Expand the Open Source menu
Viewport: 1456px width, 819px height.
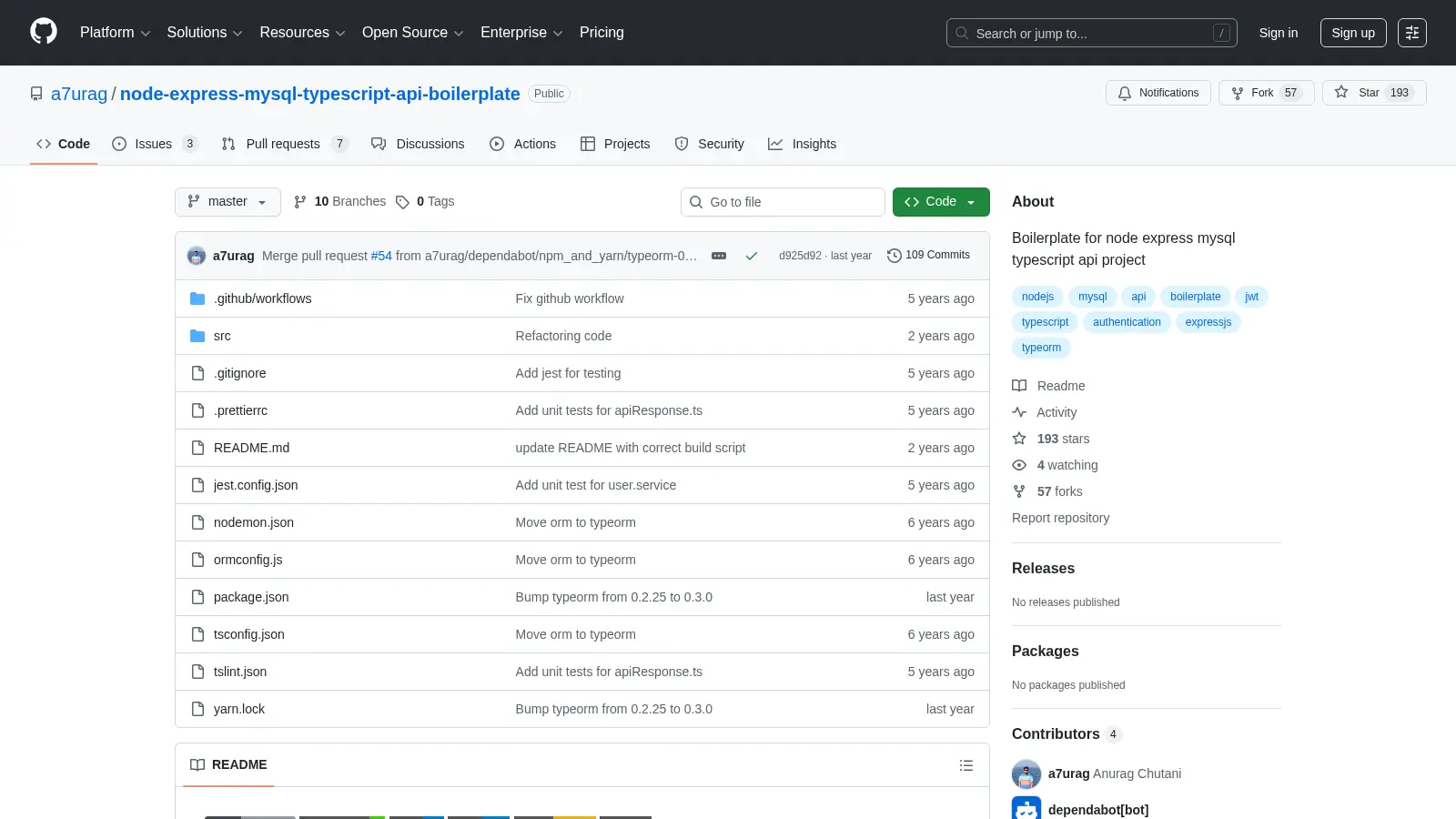coord(413,33)
